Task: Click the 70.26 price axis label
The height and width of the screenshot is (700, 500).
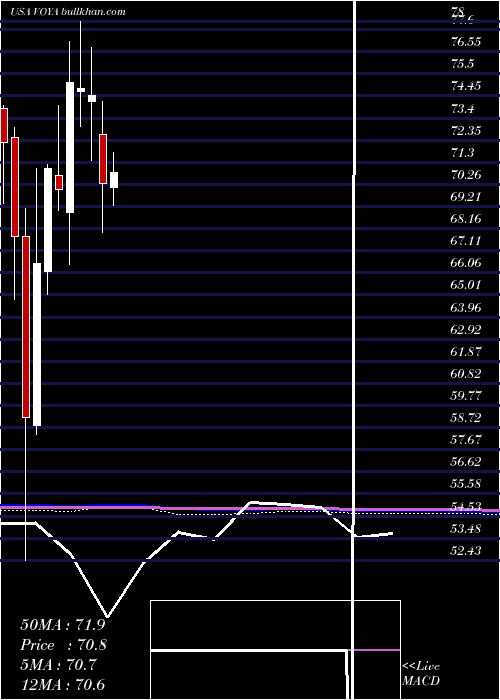Action: click(467, 175)
